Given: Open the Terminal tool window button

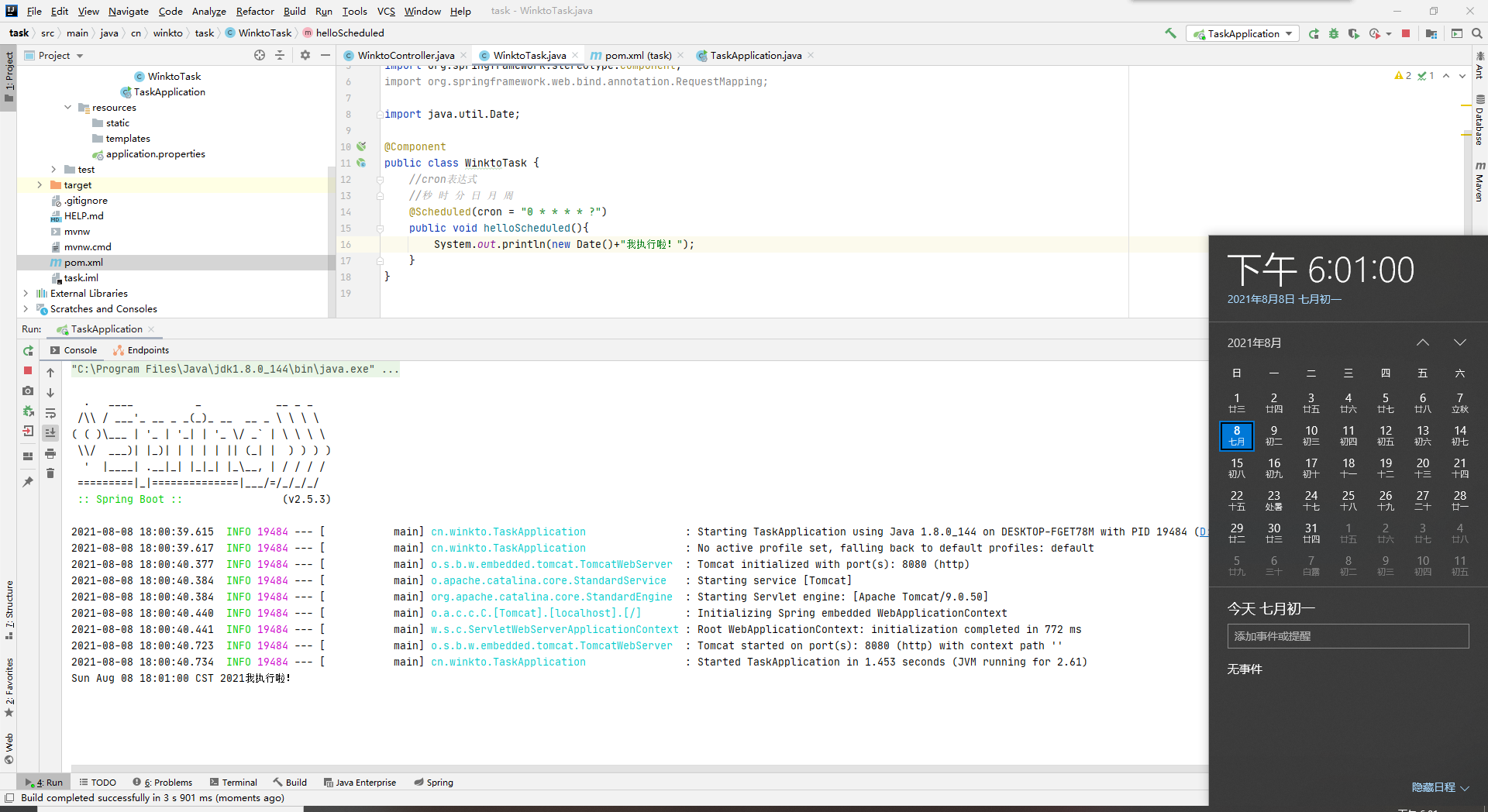Looking at the screenshot, I should click(232, 783).
